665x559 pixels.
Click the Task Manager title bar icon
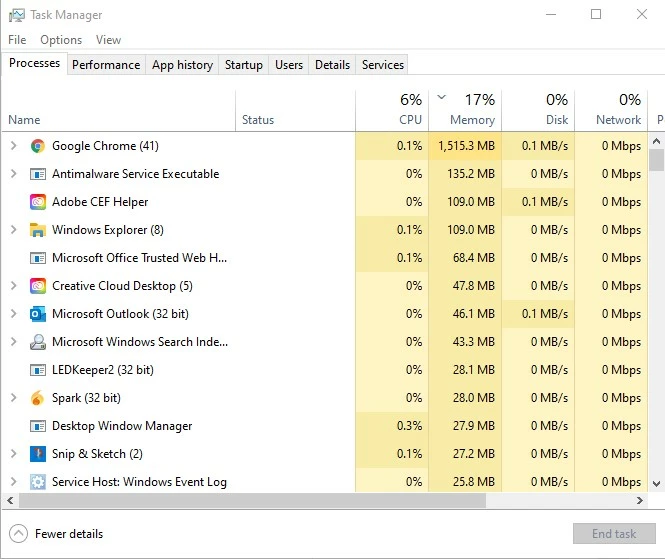tap(17, 15)
